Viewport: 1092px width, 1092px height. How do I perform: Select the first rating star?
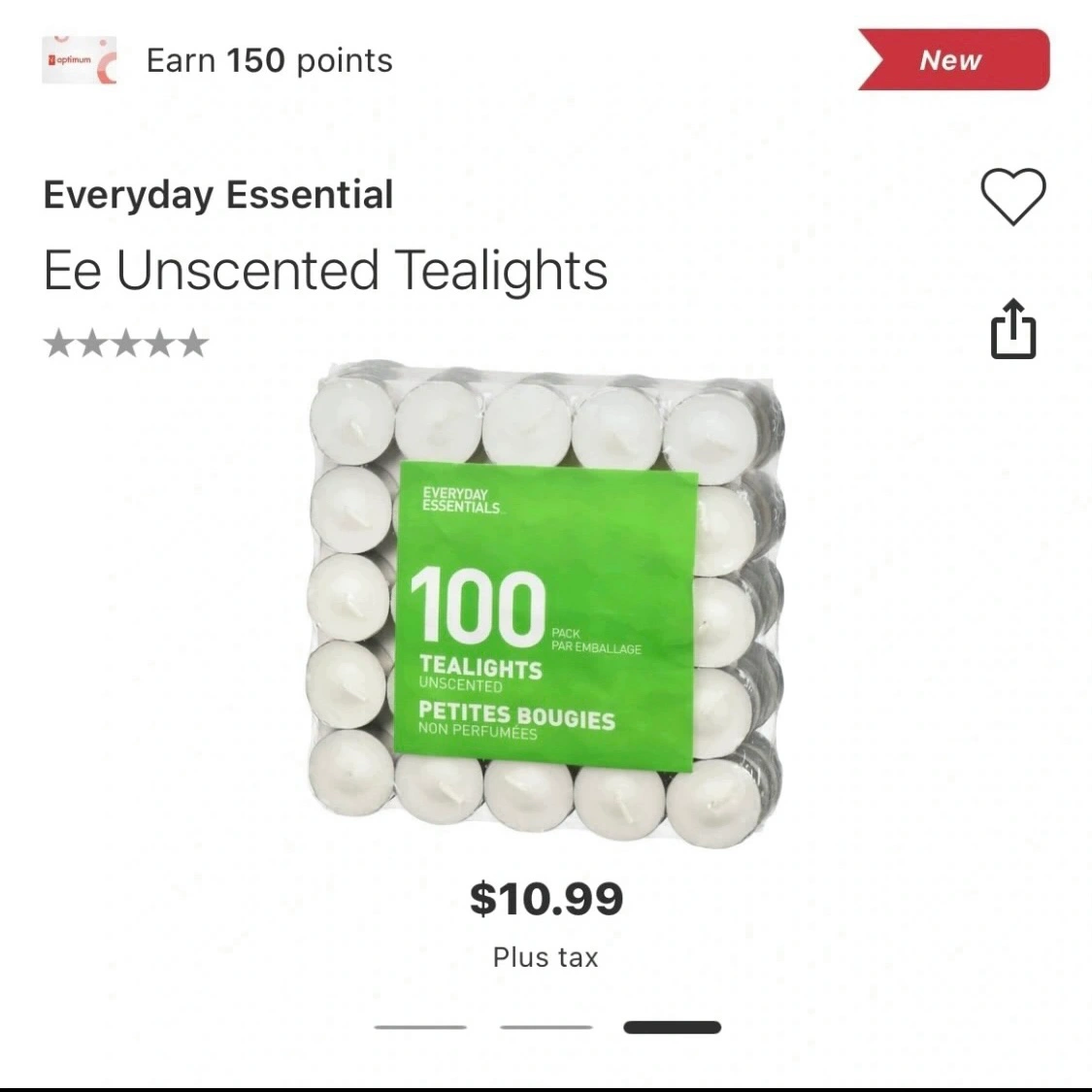tap(58, 344)
